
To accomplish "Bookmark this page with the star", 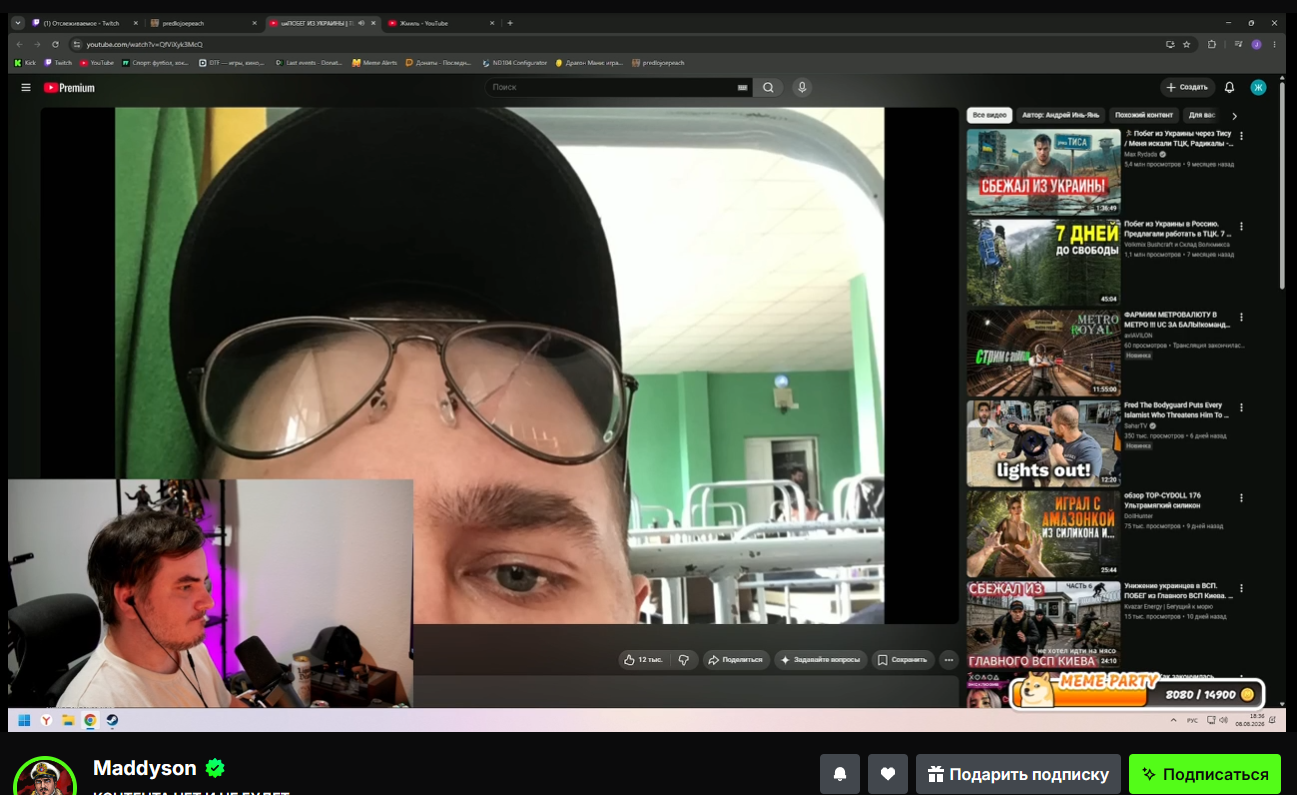I will pos(1187,44).
